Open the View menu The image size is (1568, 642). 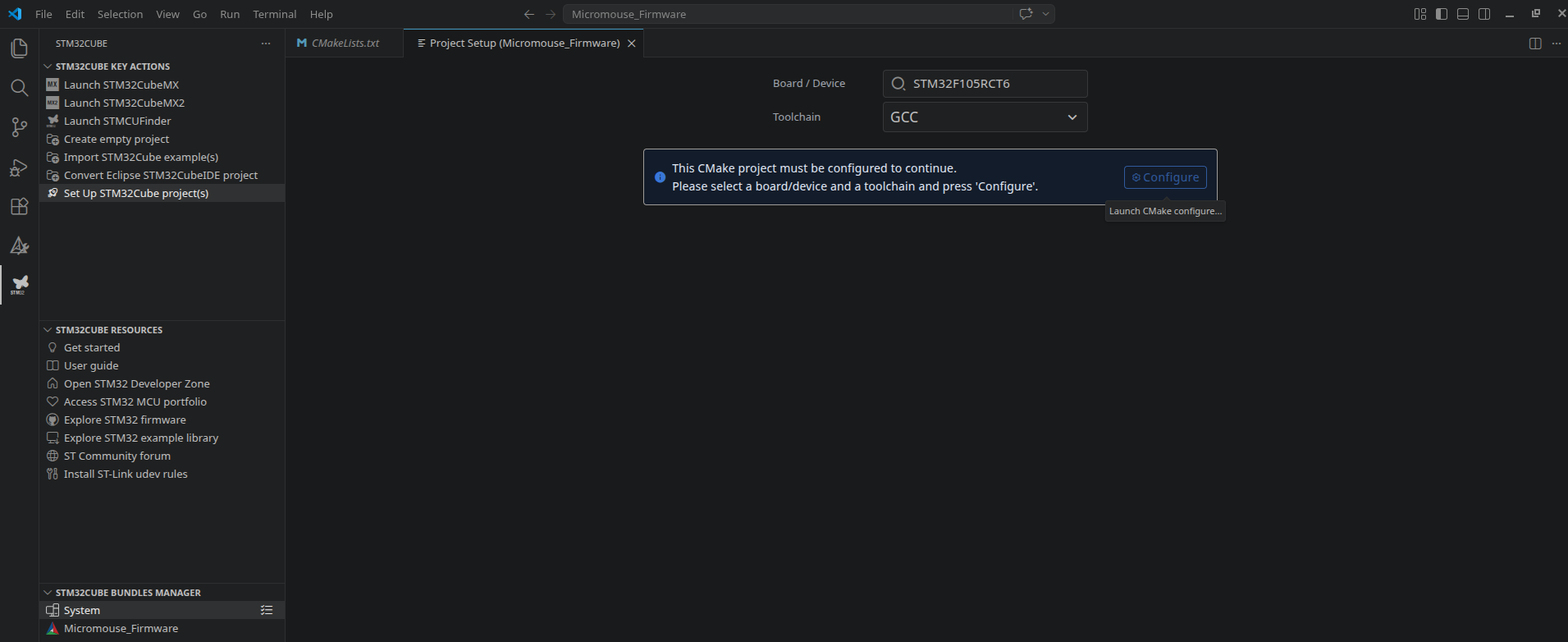pos(167,14)
